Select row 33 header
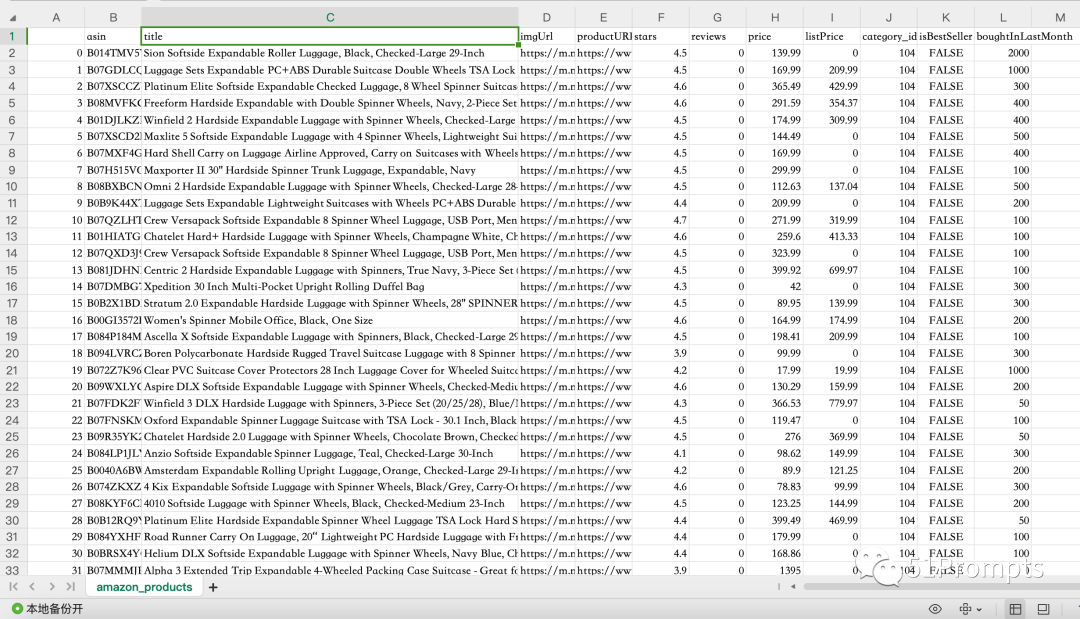The image size is (1080, 619). [x=12, y=570]
